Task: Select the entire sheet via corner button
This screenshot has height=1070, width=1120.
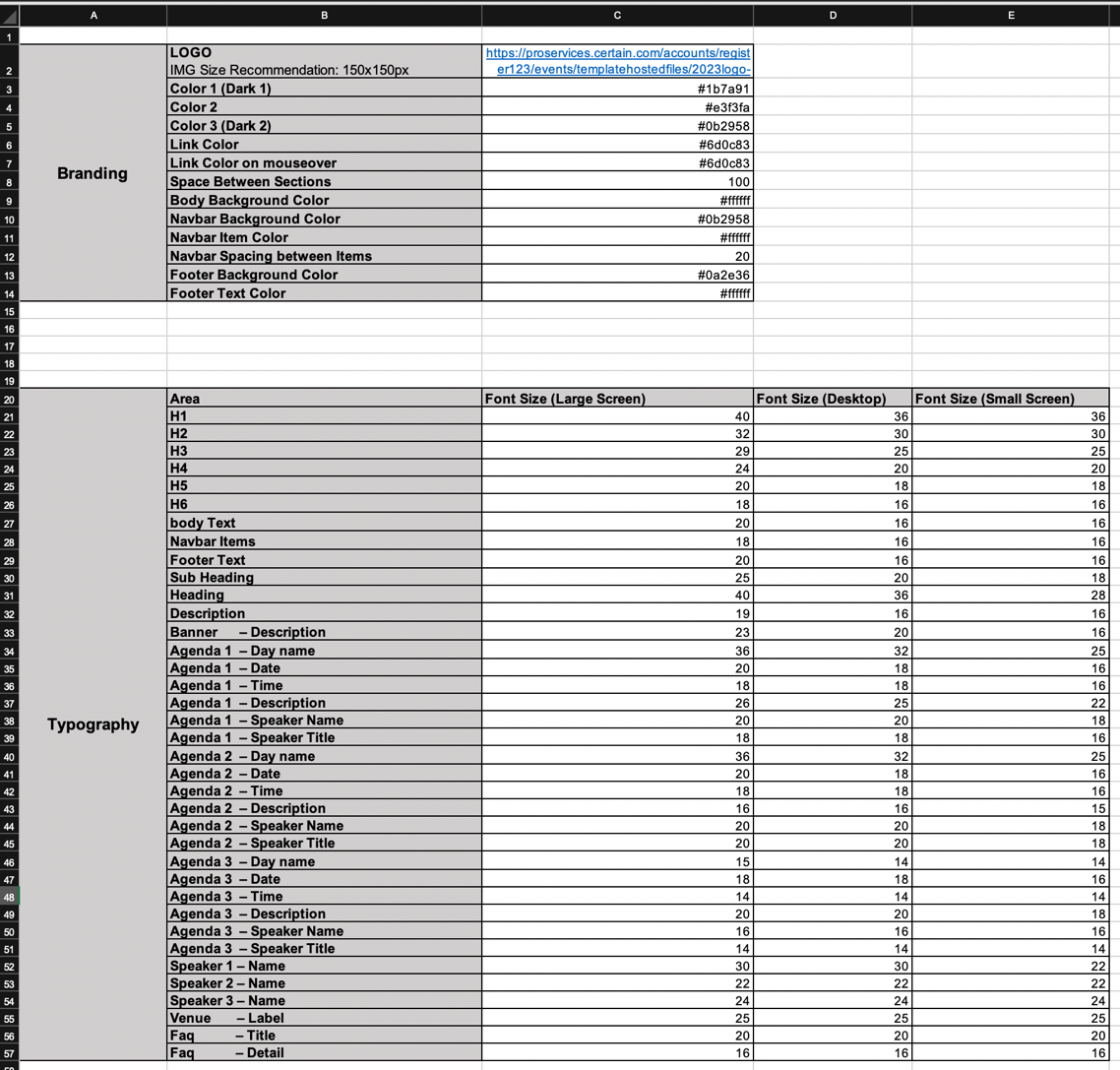Action: 9,15
